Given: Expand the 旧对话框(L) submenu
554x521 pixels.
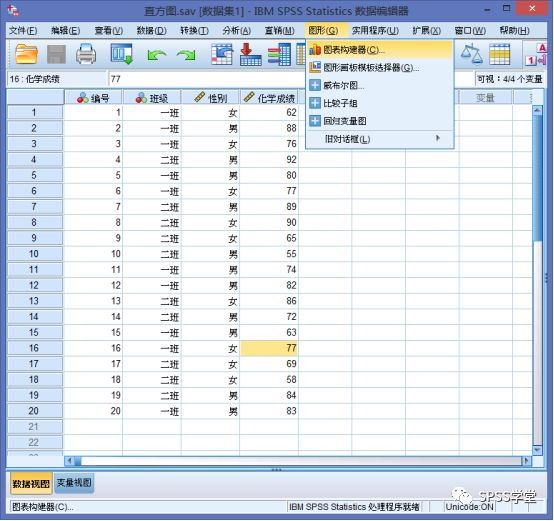Looking at the screenshot, I should pos(380,139).
